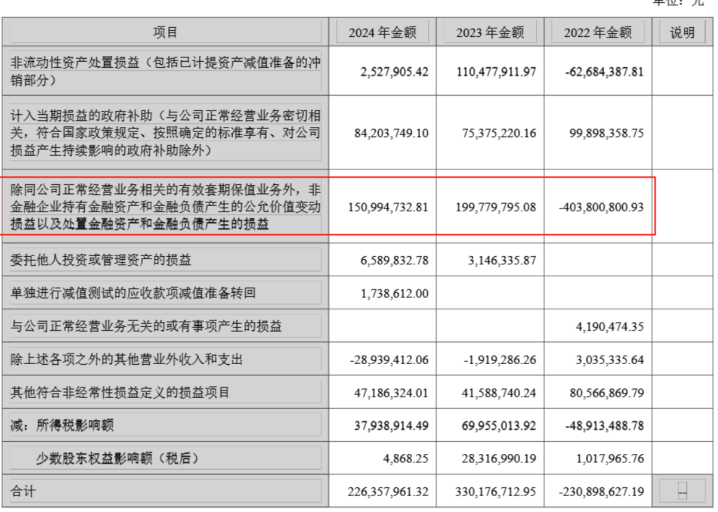Click the 说明 column header

pos(682,33)
